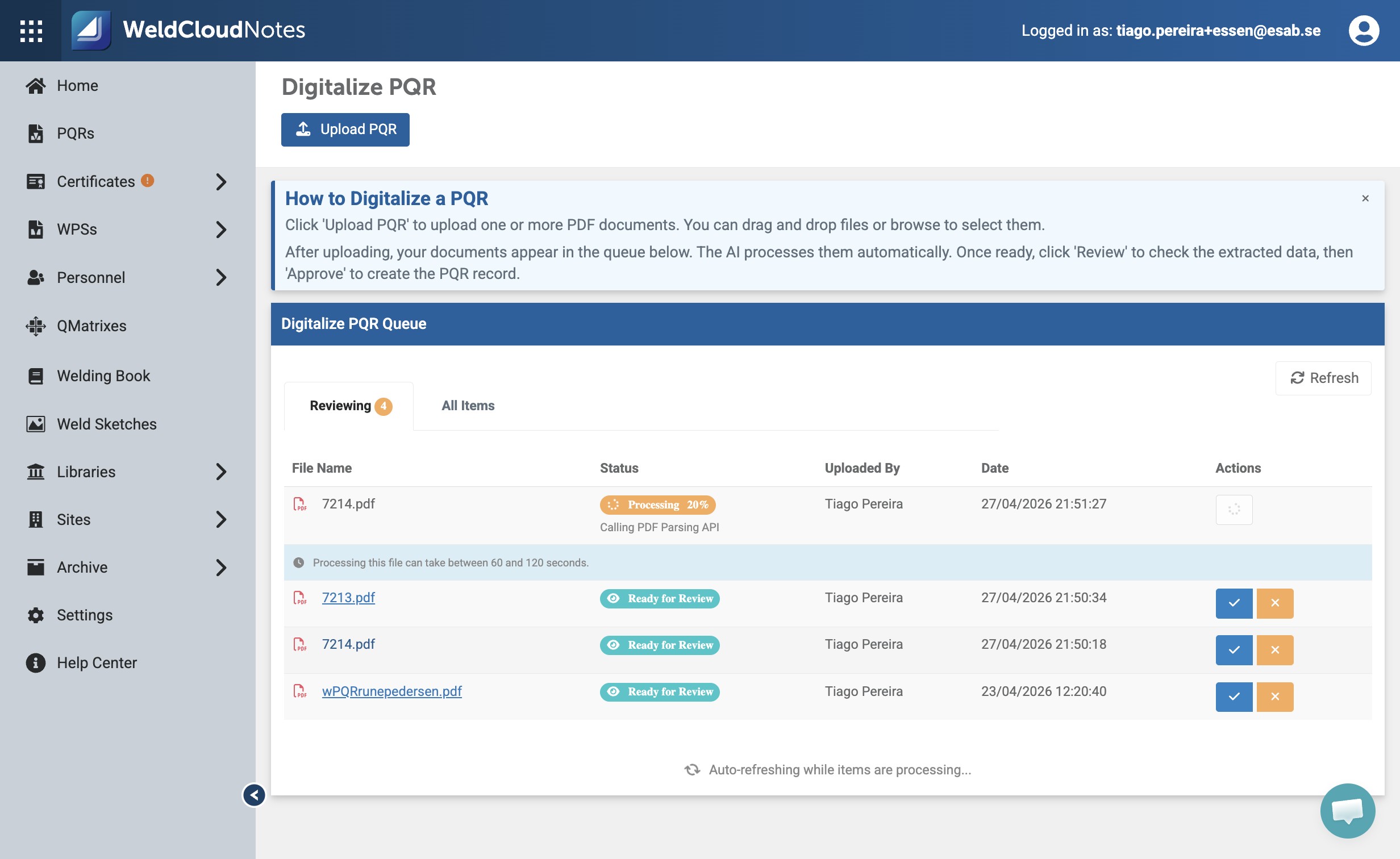This screenshot has width=1400, height=859.
Task: Click Ready for Review badge for 7213.pdf
Action: click(x=660, y=598)
